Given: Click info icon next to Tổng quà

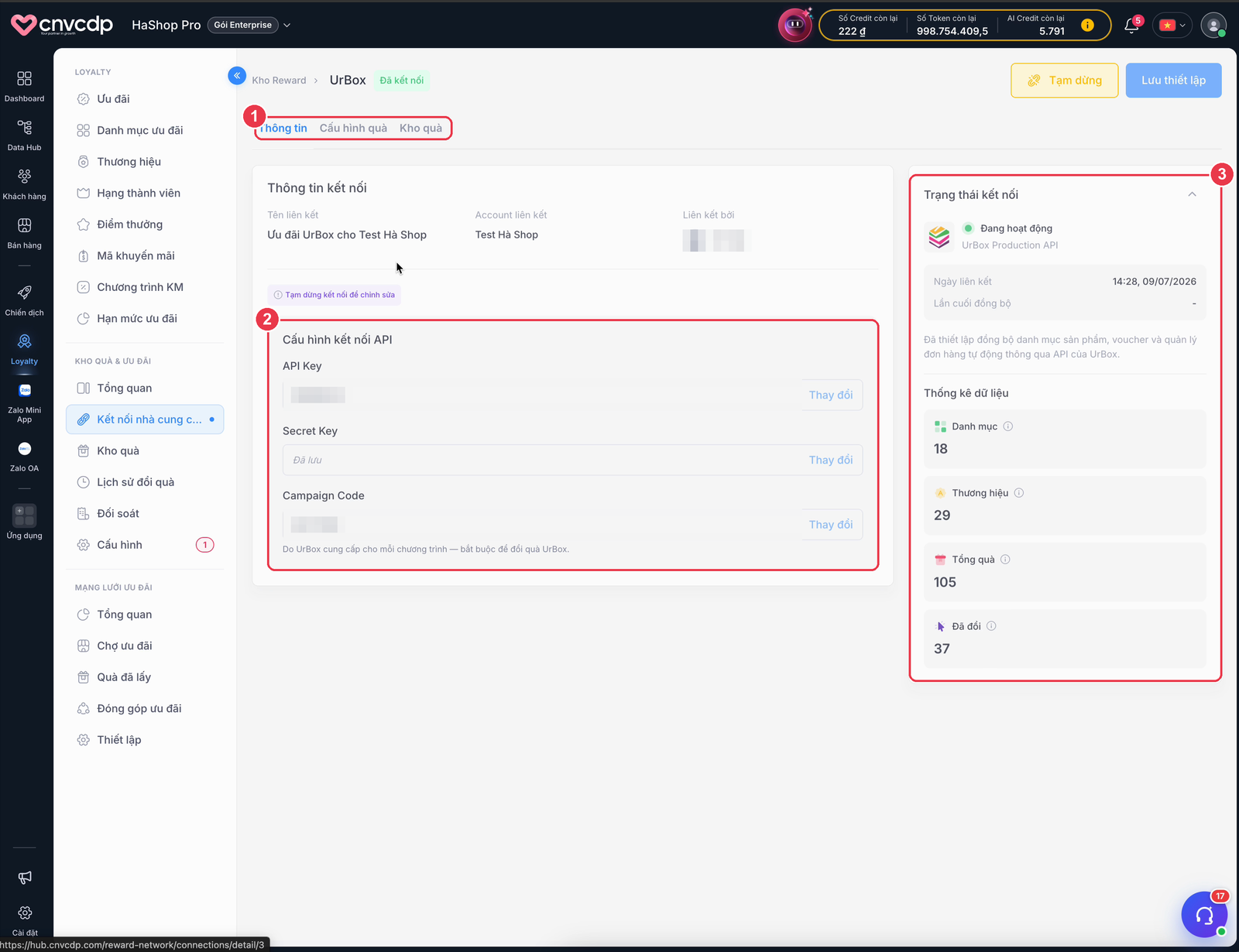Looking at the screenshot, I should coord(1005,560).
